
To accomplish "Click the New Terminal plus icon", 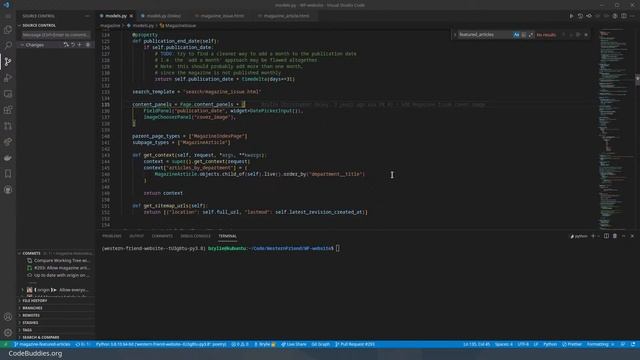I will pos(593,236).
